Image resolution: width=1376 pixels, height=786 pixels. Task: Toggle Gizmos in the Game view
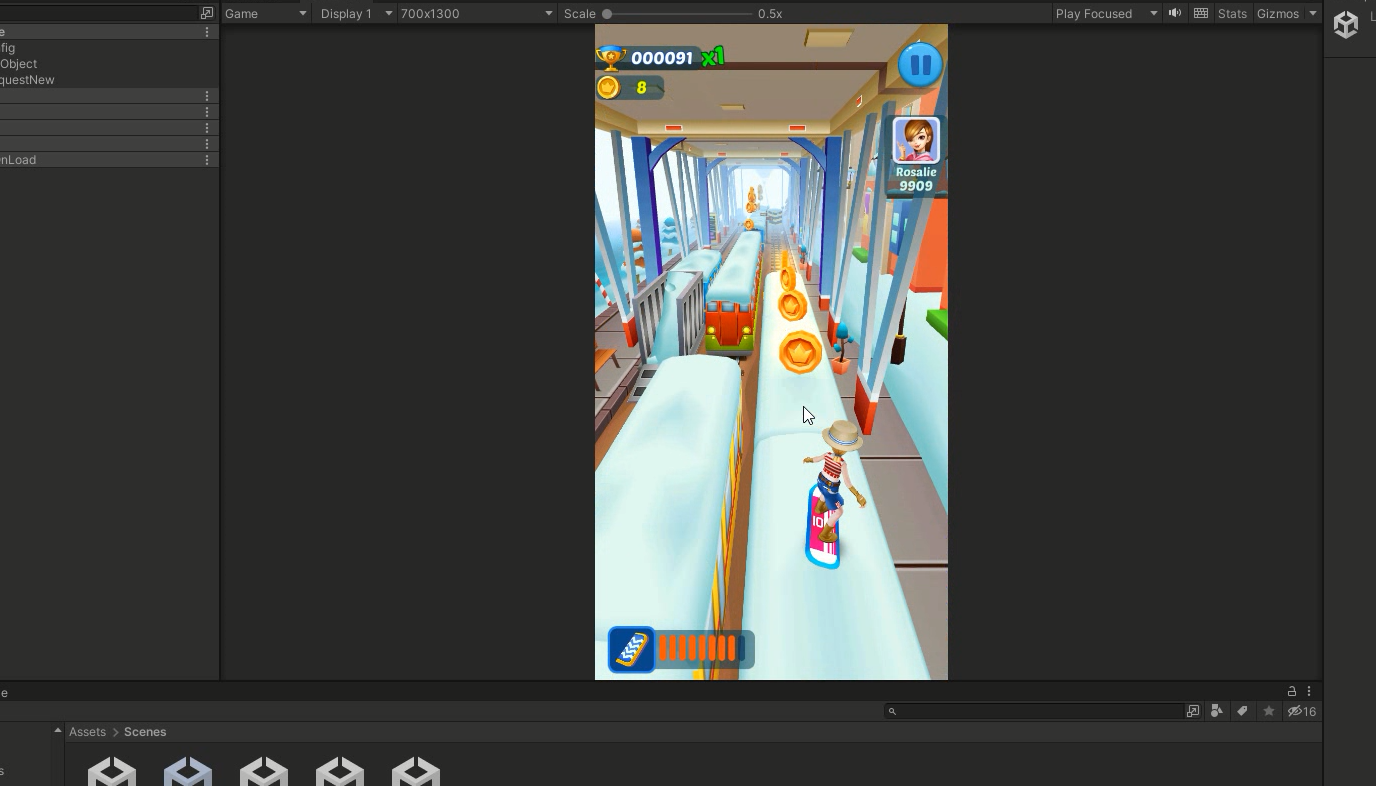[1277, 13]
